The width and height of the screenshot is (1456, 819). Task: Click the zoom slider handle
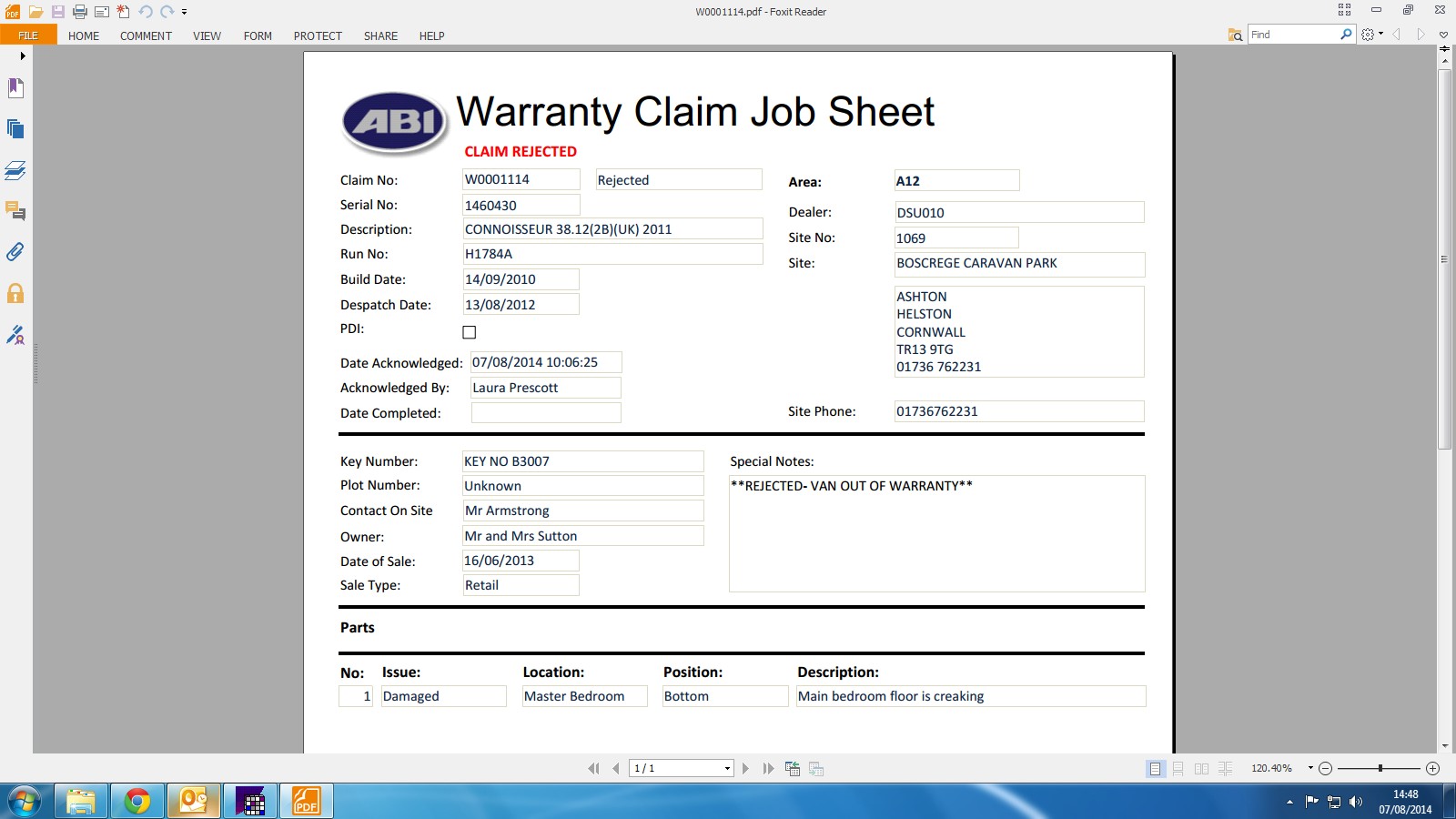pyautogui.click(x=1380, y=769)
